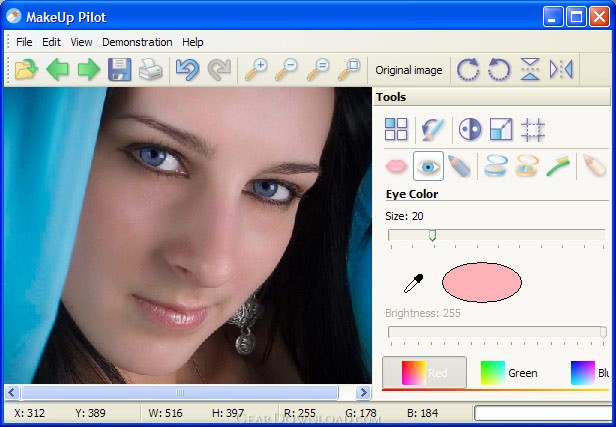Image resolution: width=616 pixels, height=427 pixels.
Task: Reset zoom with the equals magnifier
Action: (317, 70)
